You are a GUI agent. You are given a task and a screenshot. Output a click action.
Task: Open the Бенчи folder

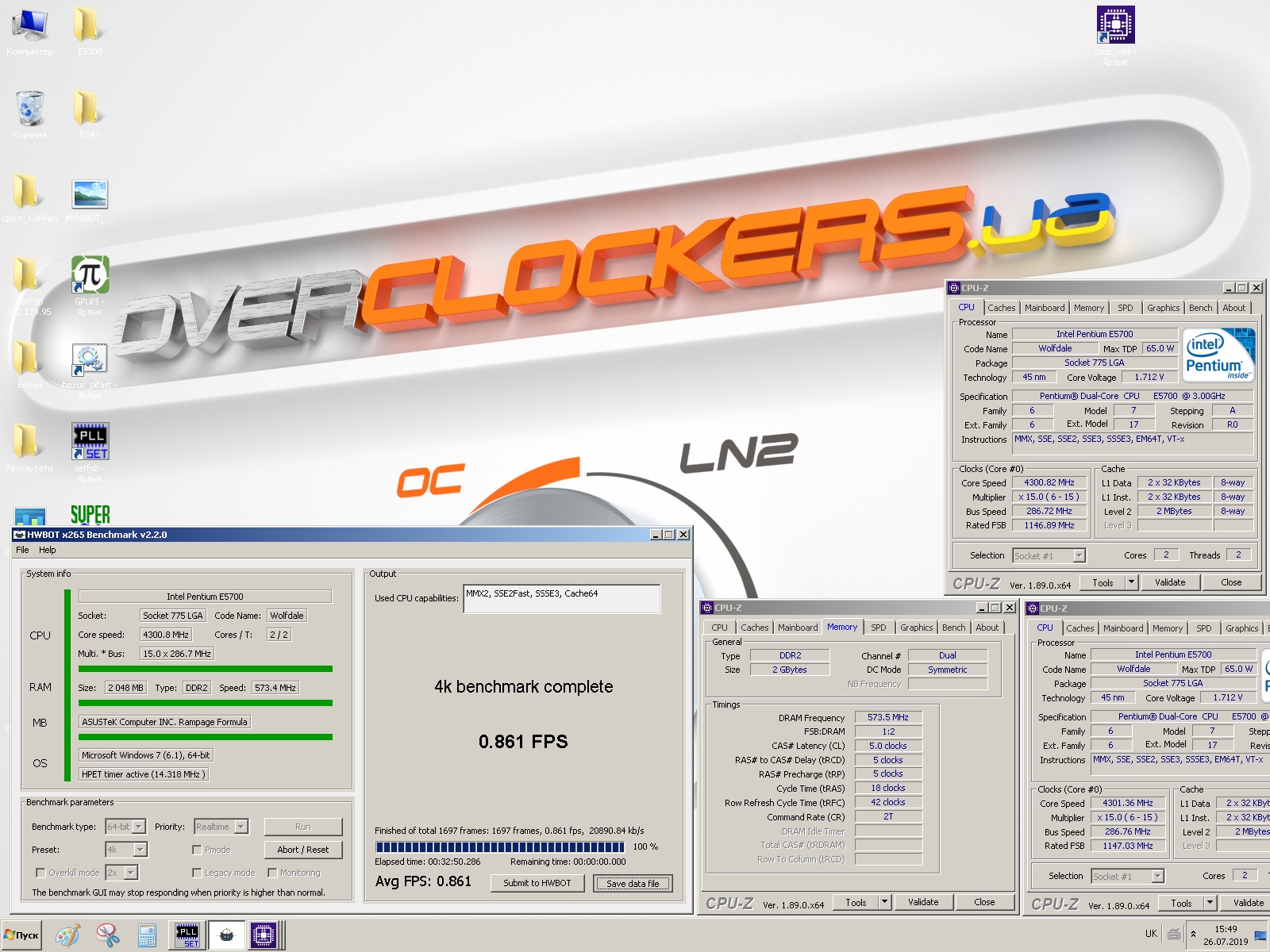click(29, 365)
